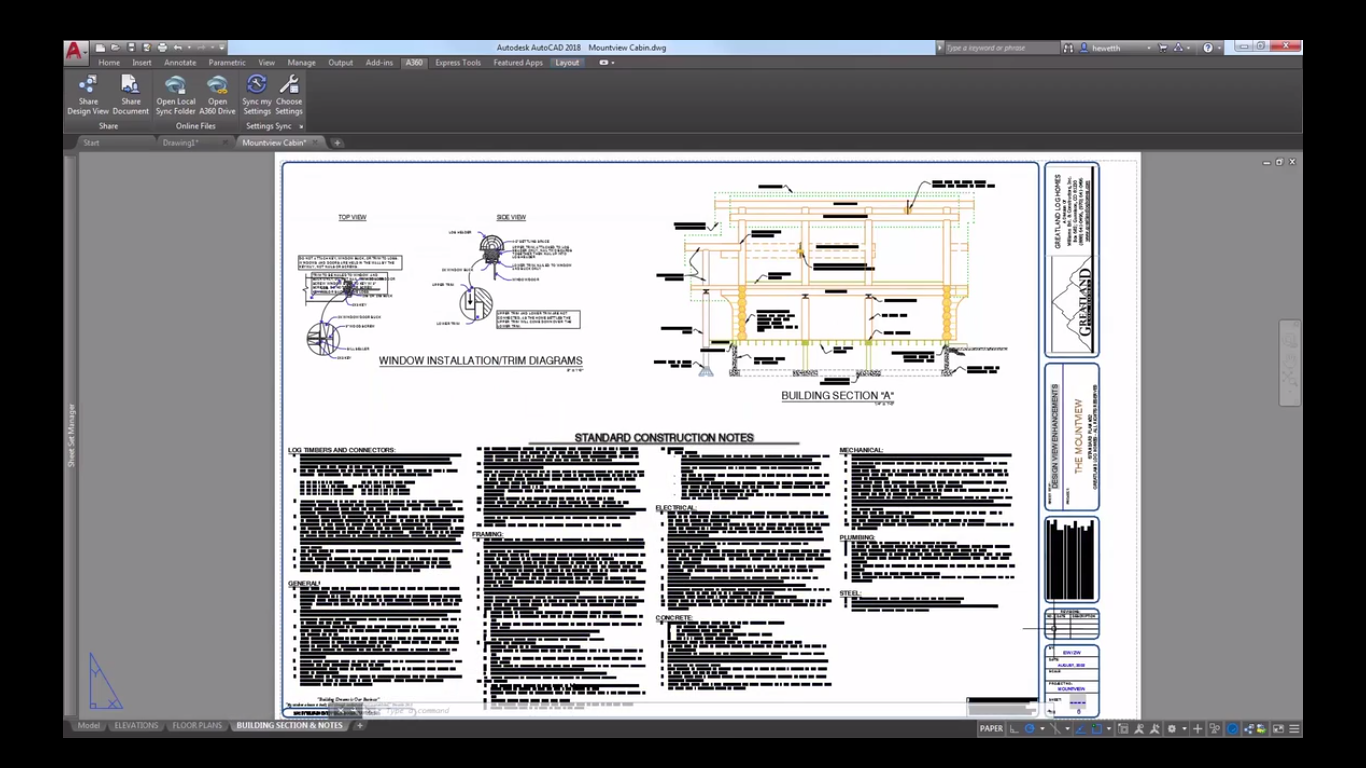Image resolution: width=1366 pixels, height=768 pixels.
Task: Open the status bar Customization menu icon
Action: pos(1294,729)
